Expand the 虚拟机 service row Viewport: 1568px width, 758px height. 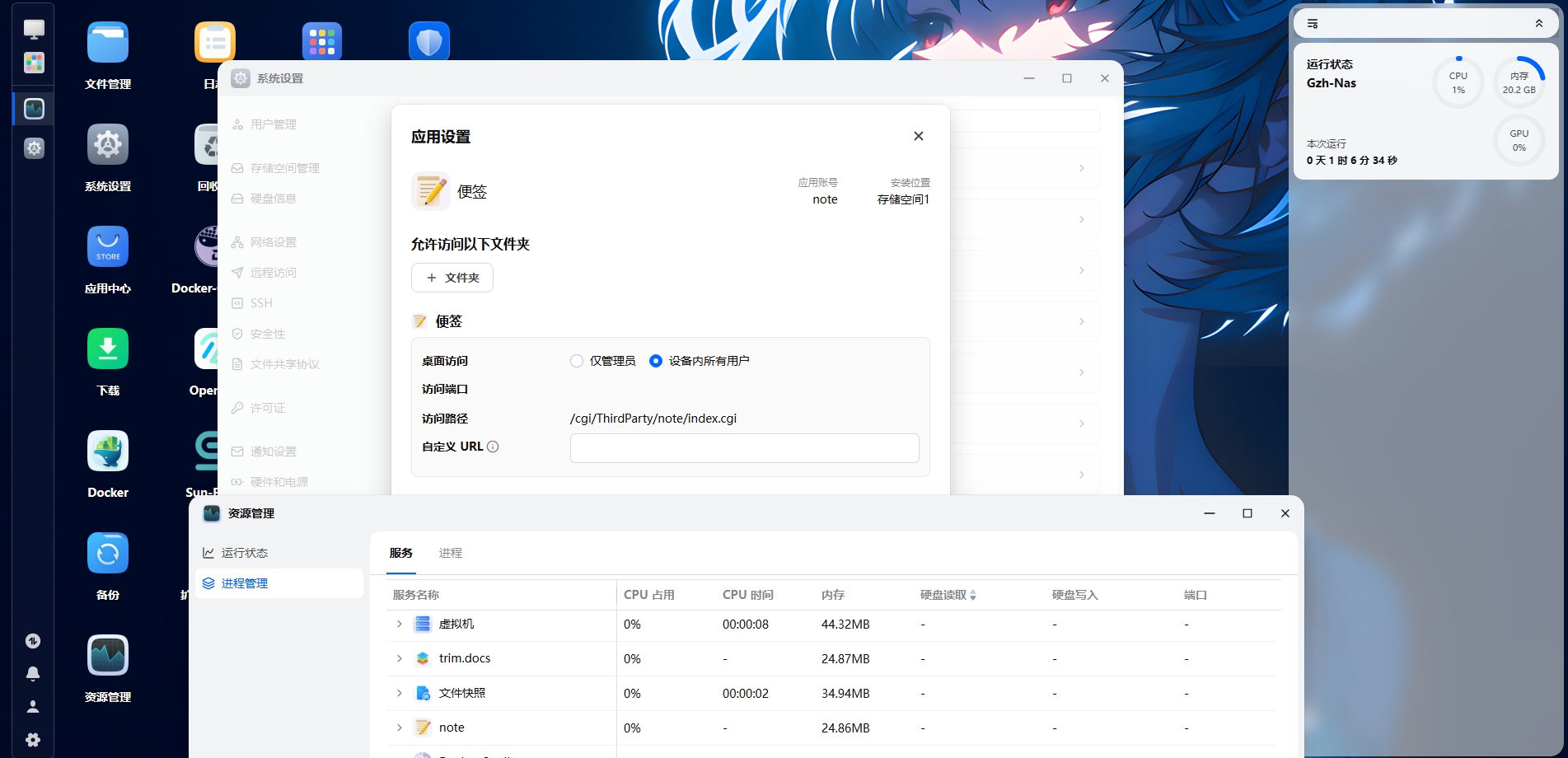[x=400, y=624]
